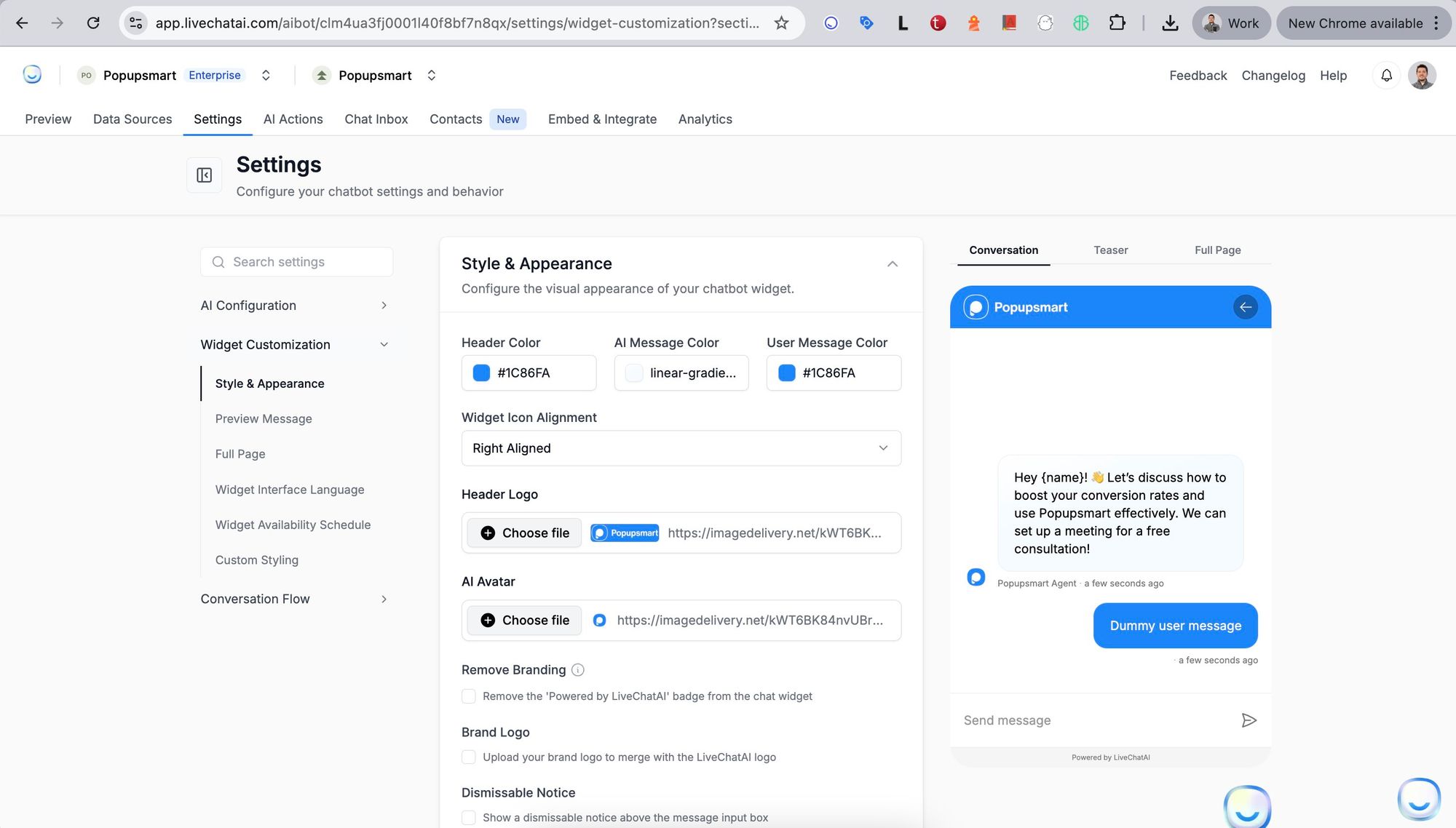Open the user profile avatar
Viewport: 1456px width, 828px height.
[x=1422, y=75]
